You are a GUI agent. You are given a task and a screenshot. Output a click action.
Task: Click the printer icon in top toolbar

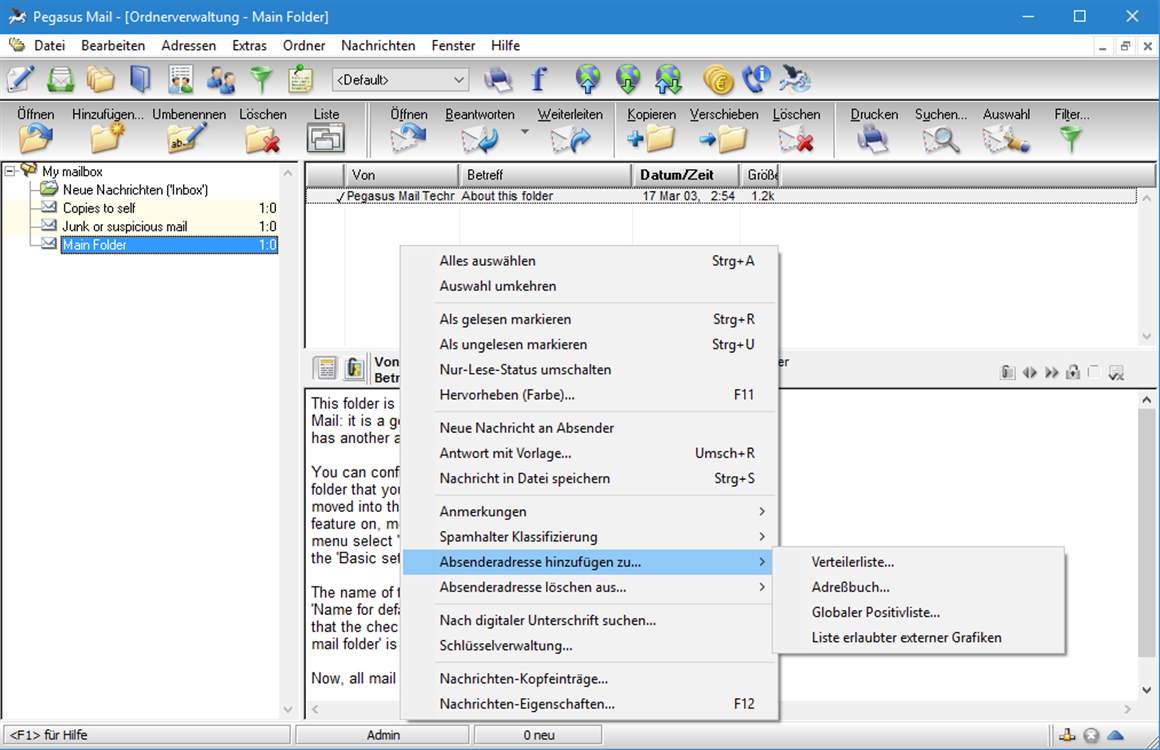click(x=498, y=79)
